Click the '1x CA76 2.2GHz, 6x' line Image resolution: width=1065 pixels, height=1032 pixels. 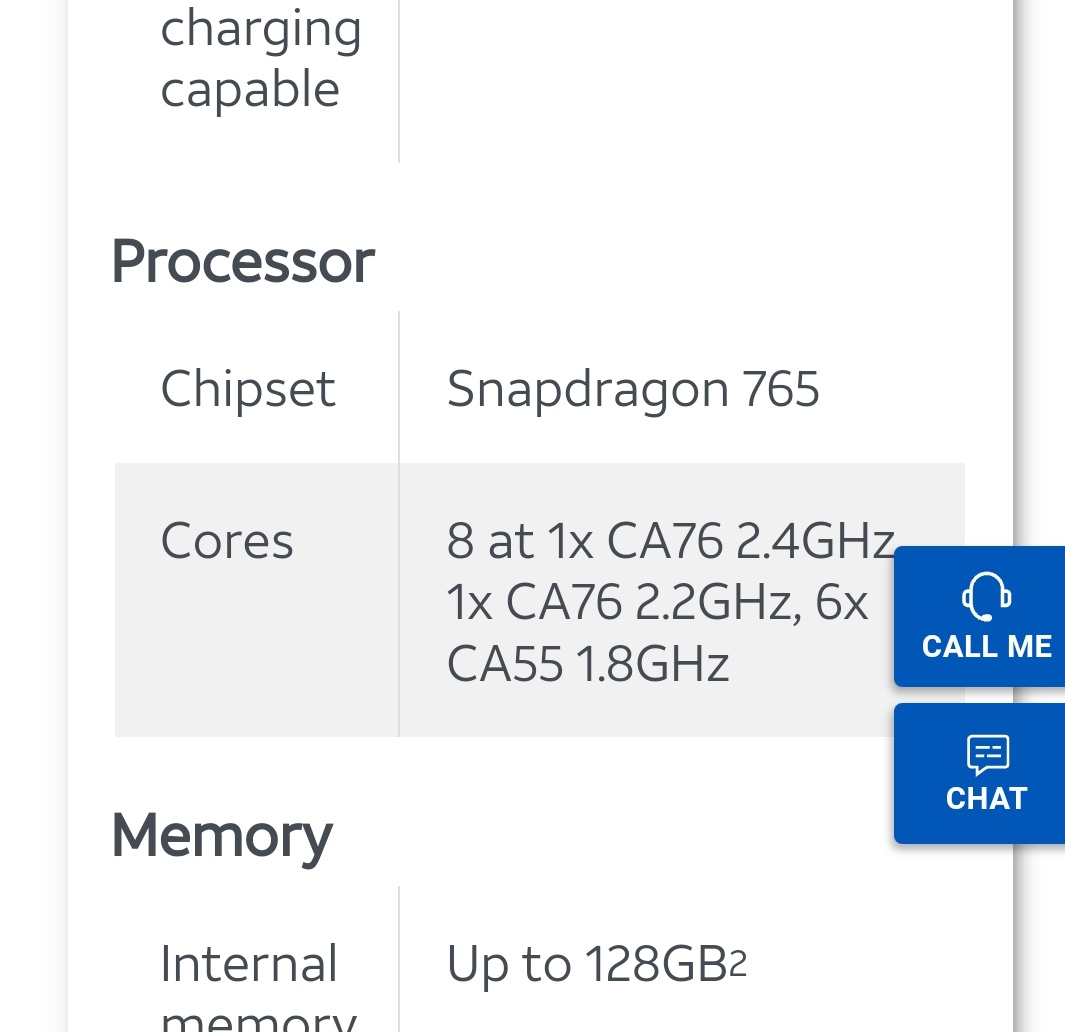pyautogui.click(x=657, y=603)
